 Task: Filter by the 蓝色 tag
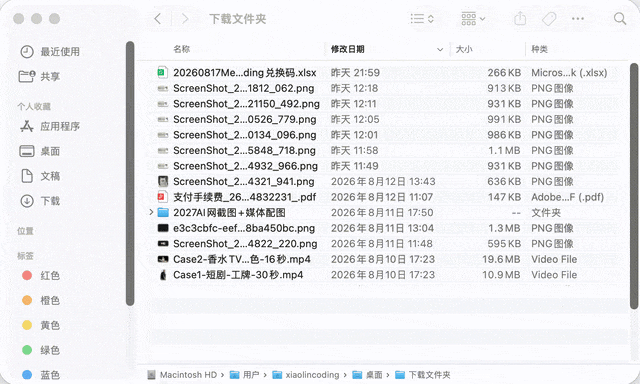pos(40,375)
